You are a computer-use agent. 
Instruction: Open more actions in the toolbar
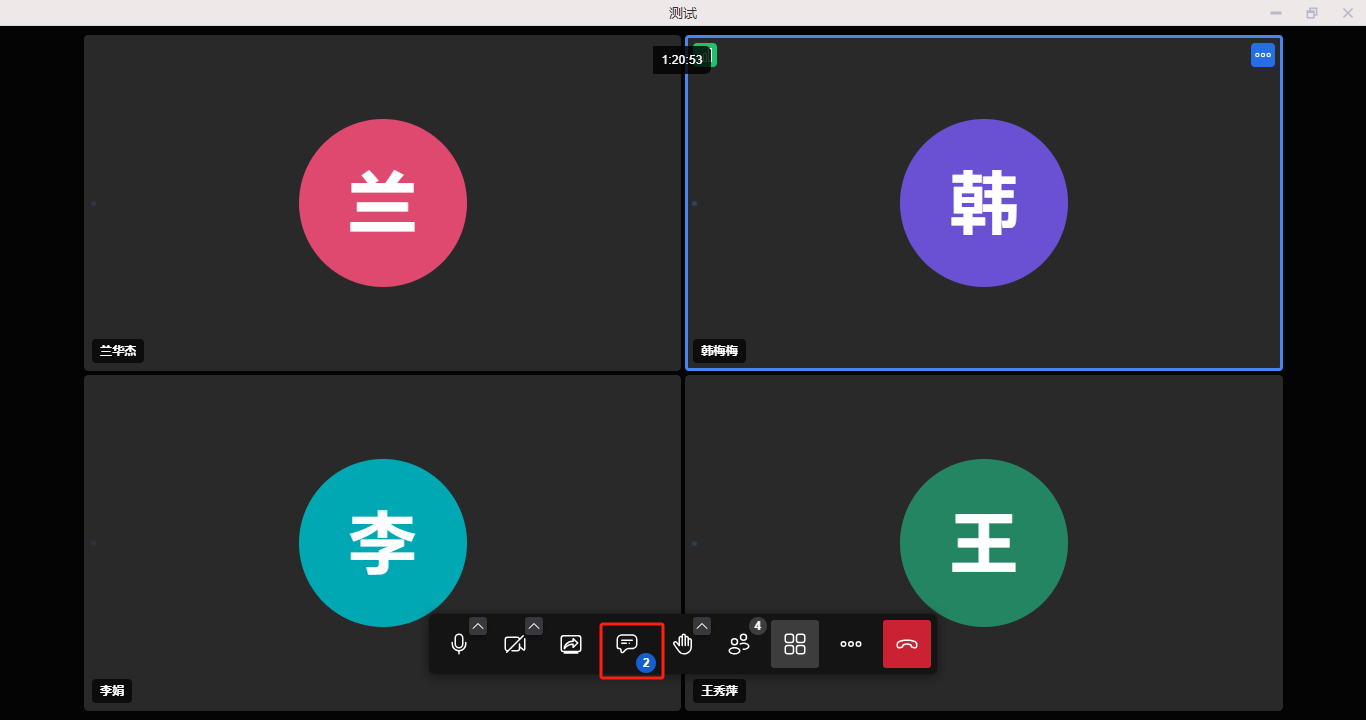(851, 644)
